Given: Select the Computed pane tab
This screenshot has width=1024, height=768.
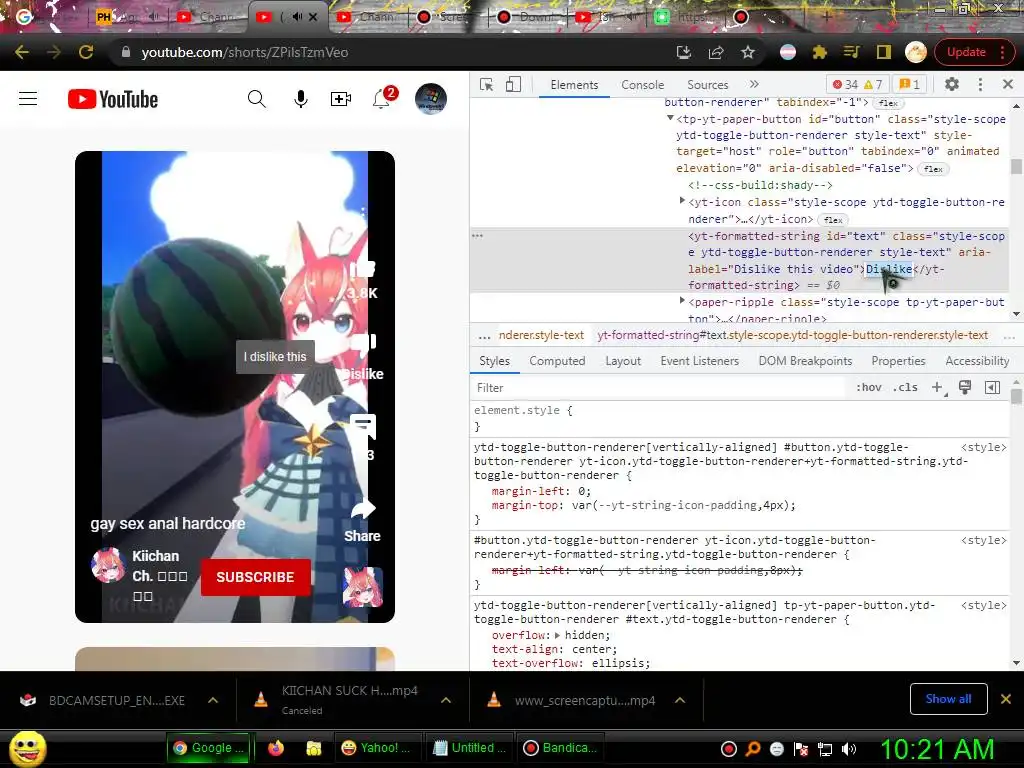Looking at the screenshot, I should (557, 361).
